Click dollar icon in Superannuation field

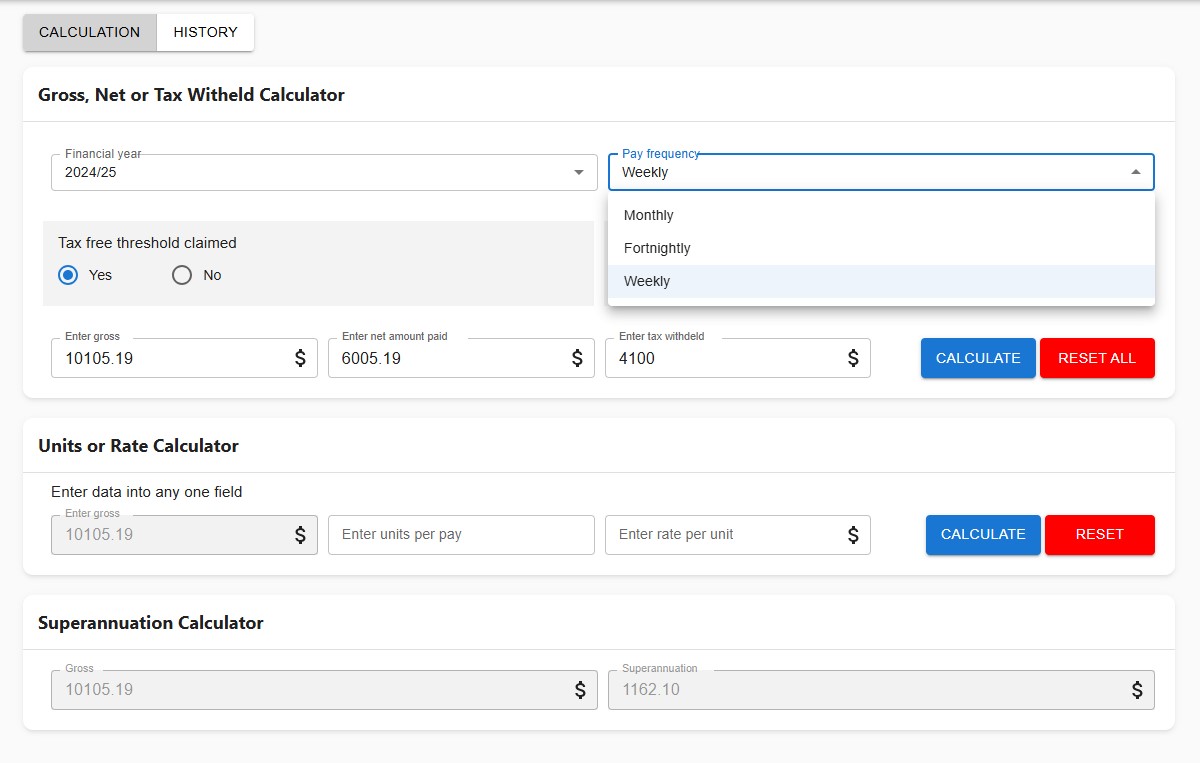(x=1137, y=690)
